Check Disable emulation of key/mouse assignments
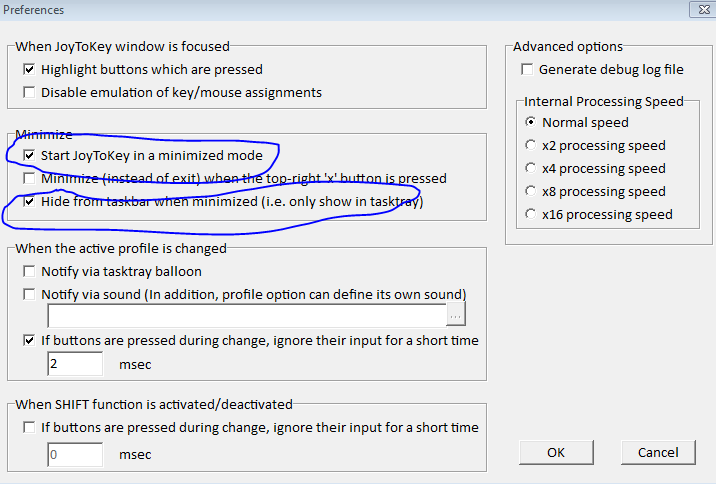The height and width of the screenshot is (484, 716). point(29,93)
